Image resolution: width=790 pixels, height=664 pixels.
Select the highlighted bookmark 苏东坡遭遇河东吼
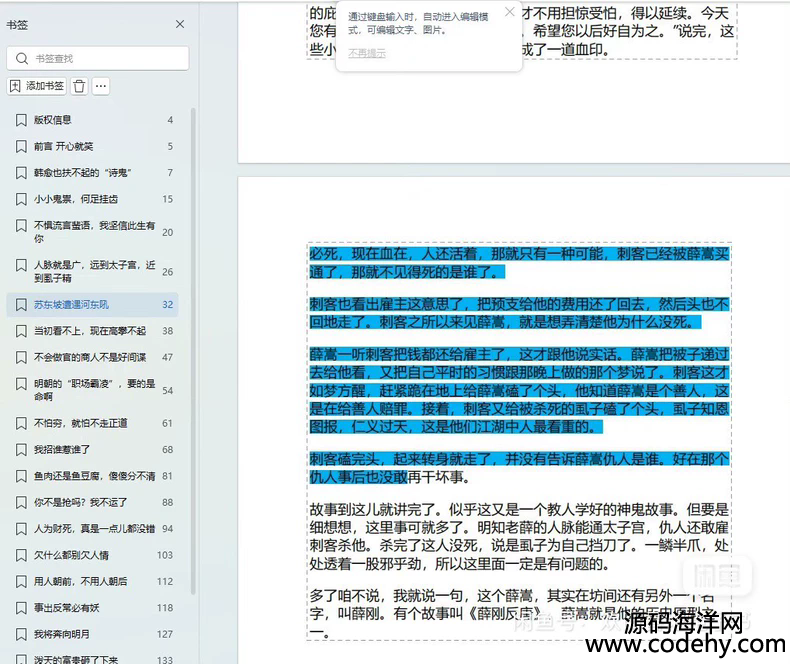(93, 304)
